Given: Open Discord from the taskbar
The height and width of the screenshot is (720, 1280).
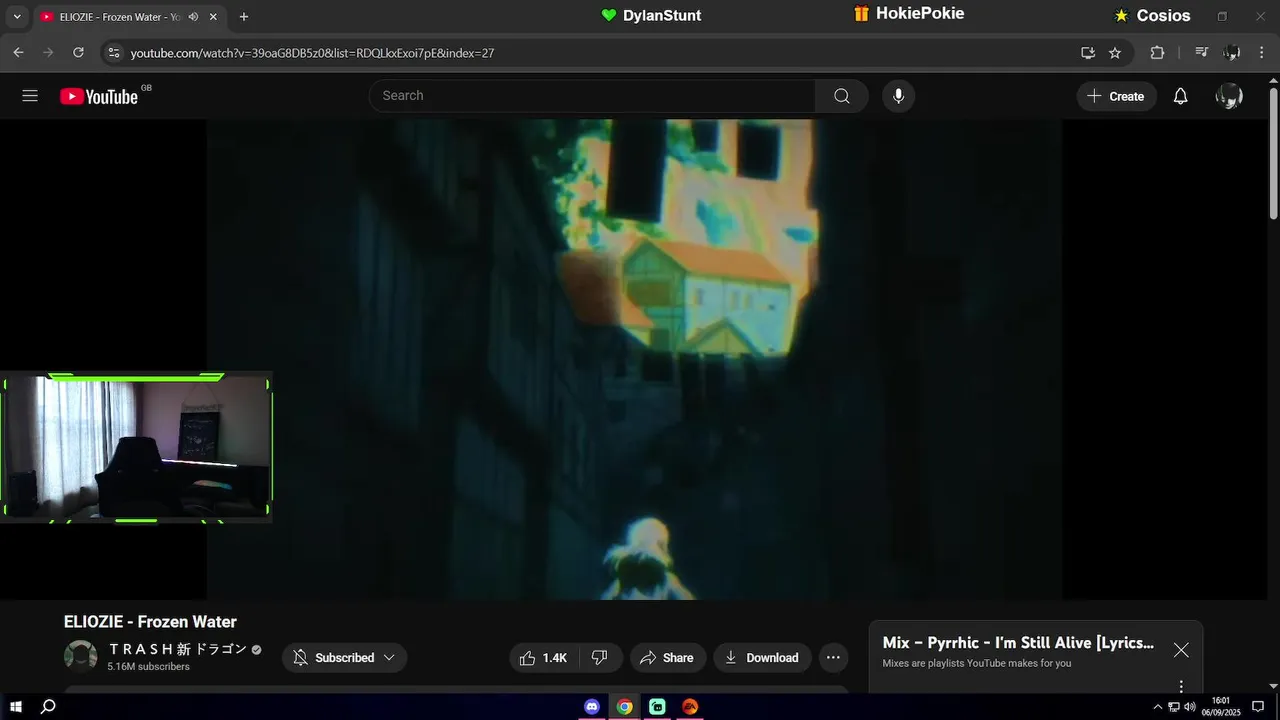Looking at the screenshot, I should click(x=592, y=707).
